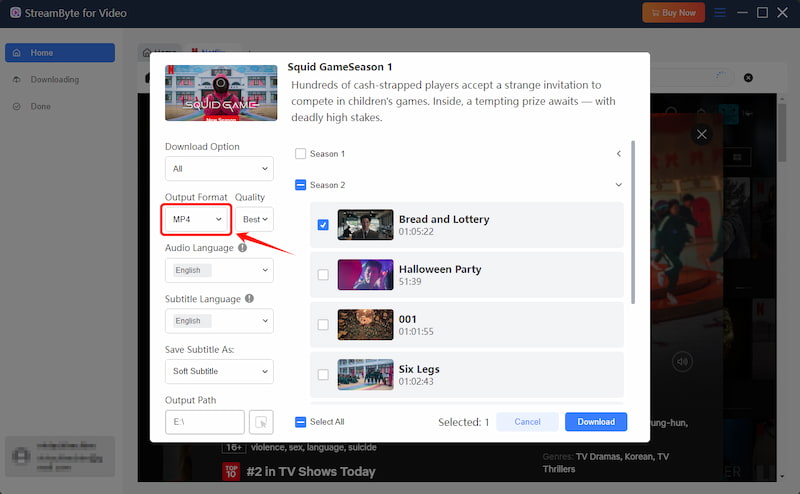
Task: Click the Audio Language info icon
Action: coord(242,248)
